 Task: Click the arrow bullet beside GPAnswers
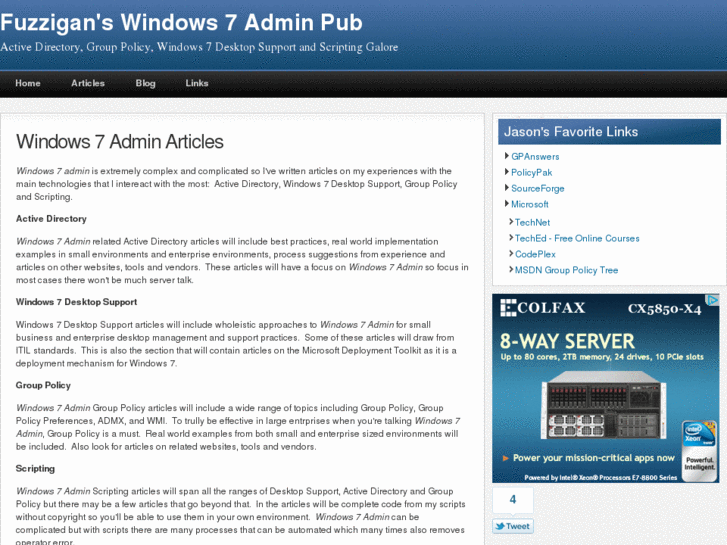(x=507, y=156)
